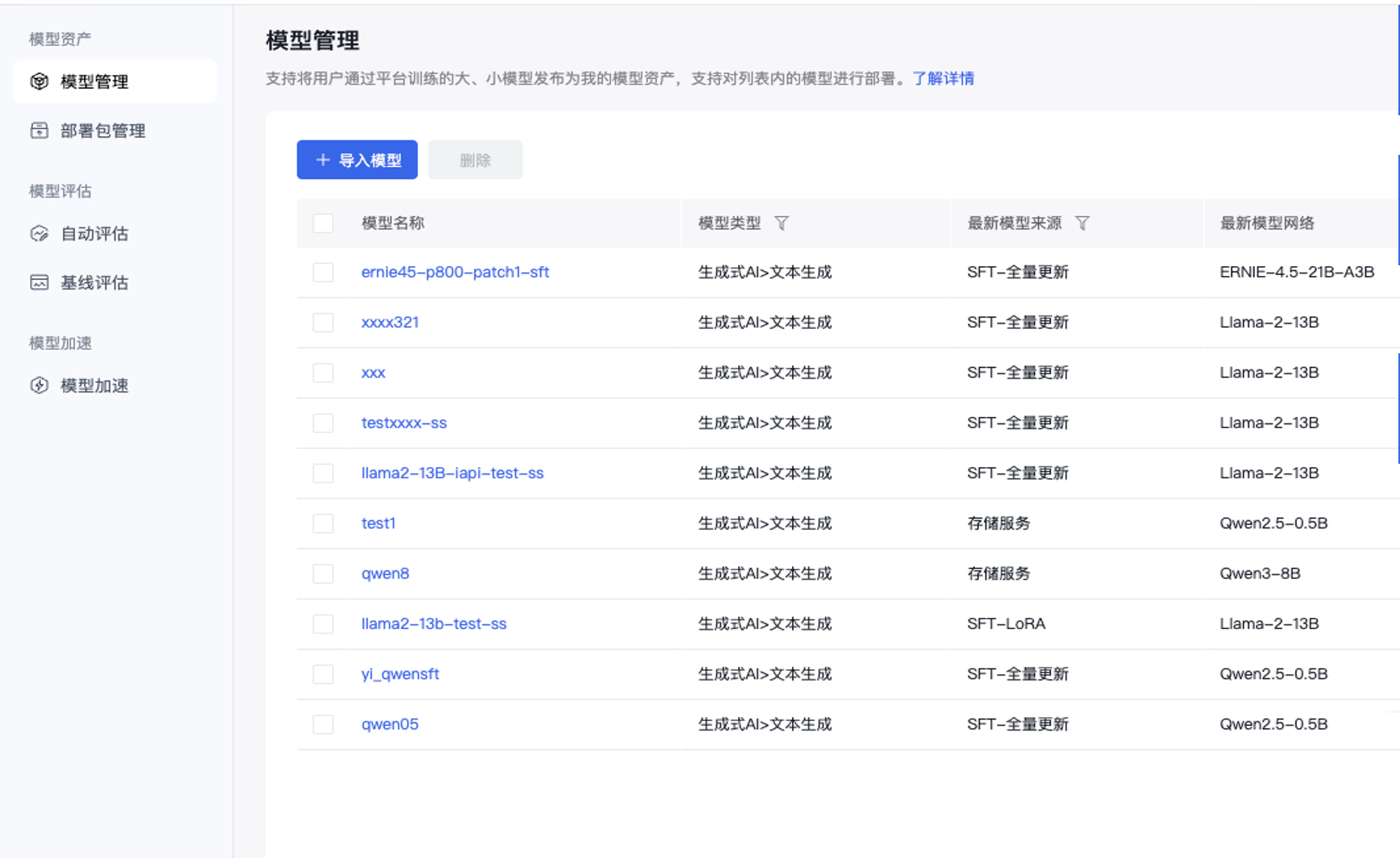
Task: Navigate to 模型加速 menu item
Action: pyautogui.click(x=115, y=386)
